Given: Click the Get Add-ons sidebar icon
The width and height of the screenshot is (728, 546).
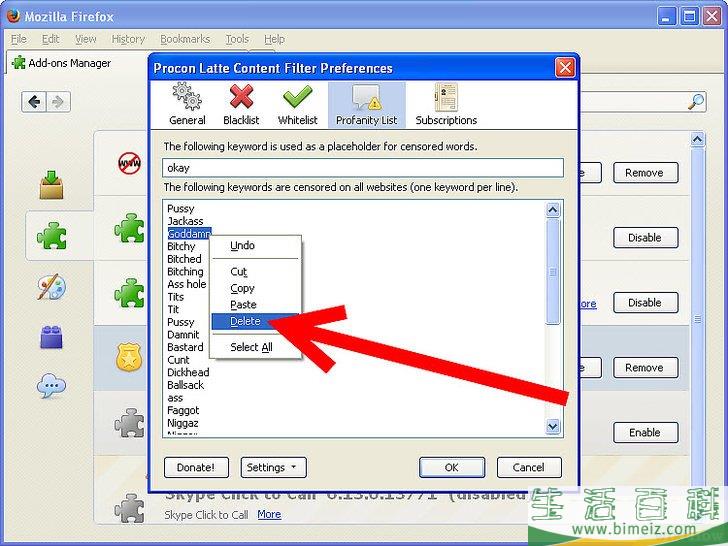Looking at the screenshot, I should tap(52, 184).
